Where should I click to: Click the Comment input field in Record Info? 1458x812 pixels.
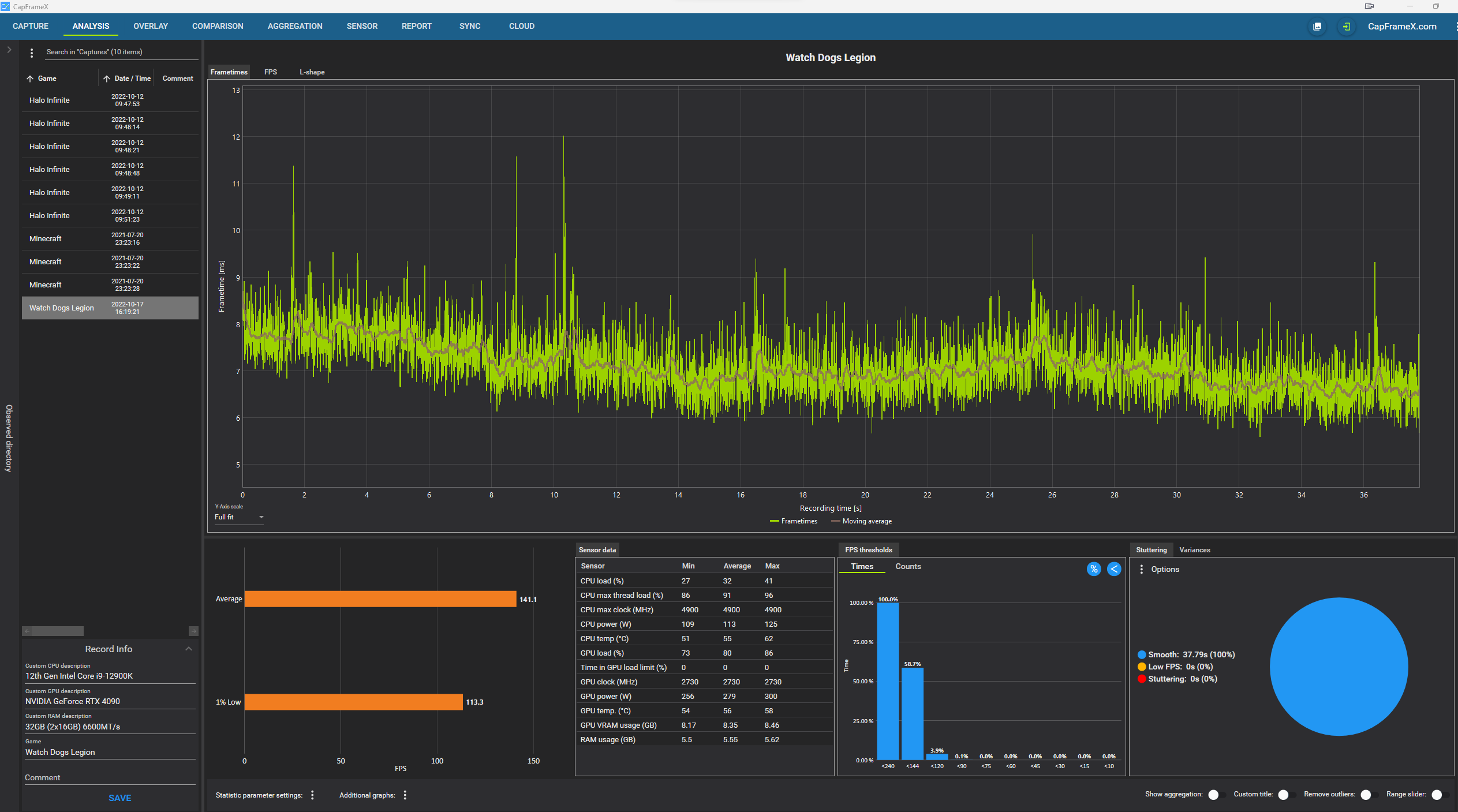[110, 777]
